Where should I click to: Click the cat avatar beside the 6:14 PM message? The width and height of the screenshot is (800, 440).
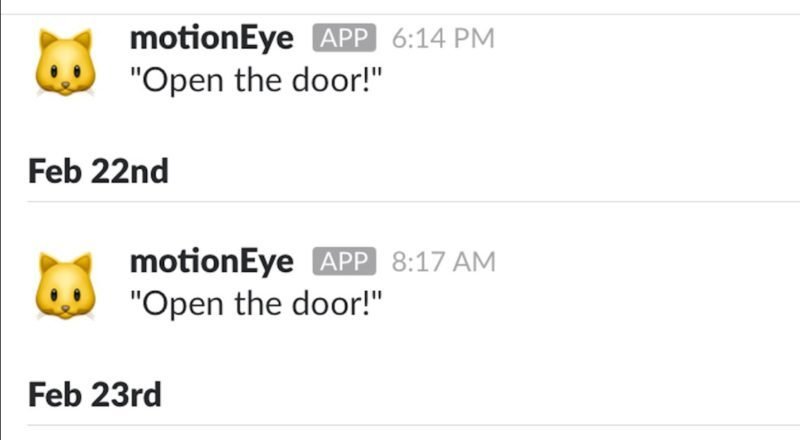coord(65,61)
